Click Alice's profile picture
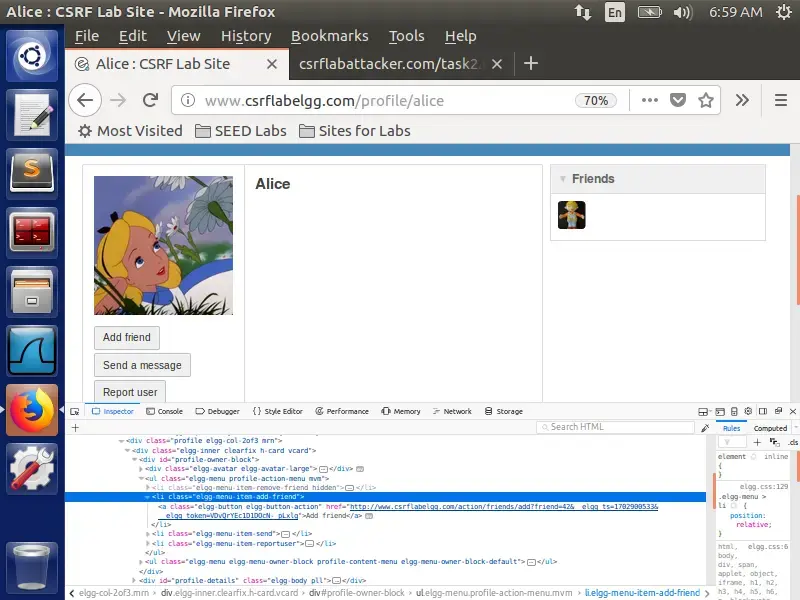 coord(163,245)
